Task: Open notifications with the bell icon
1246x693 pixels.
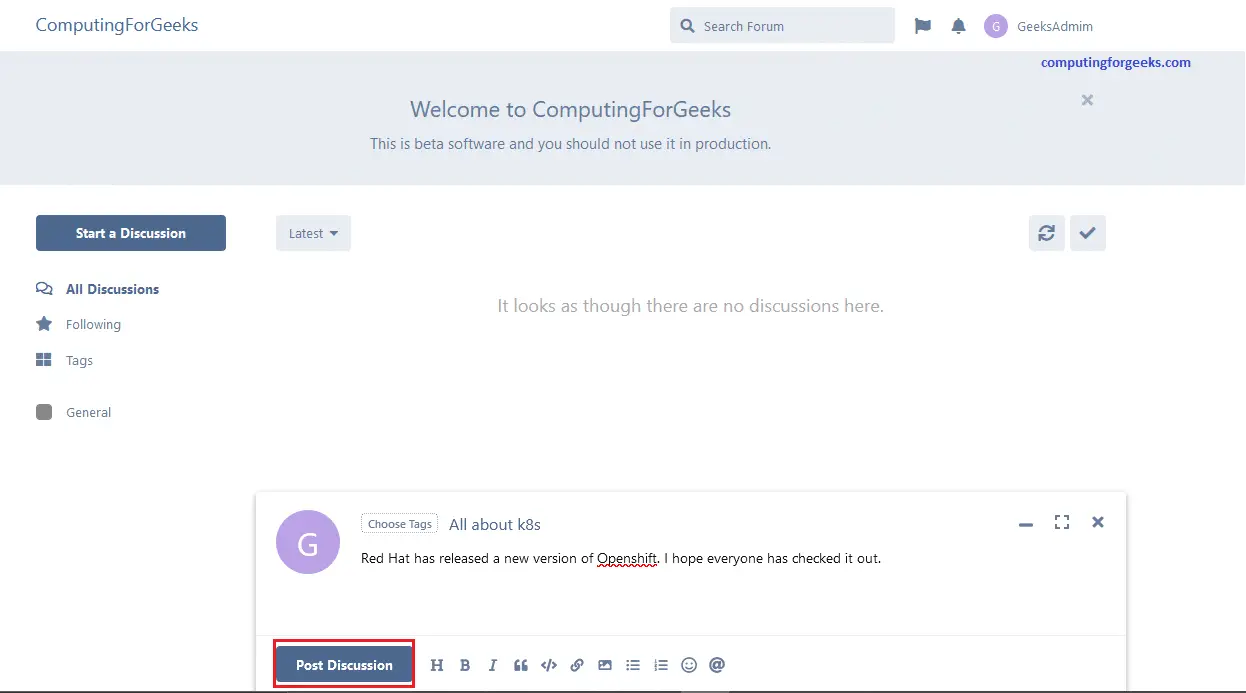Action: (958, 25)
